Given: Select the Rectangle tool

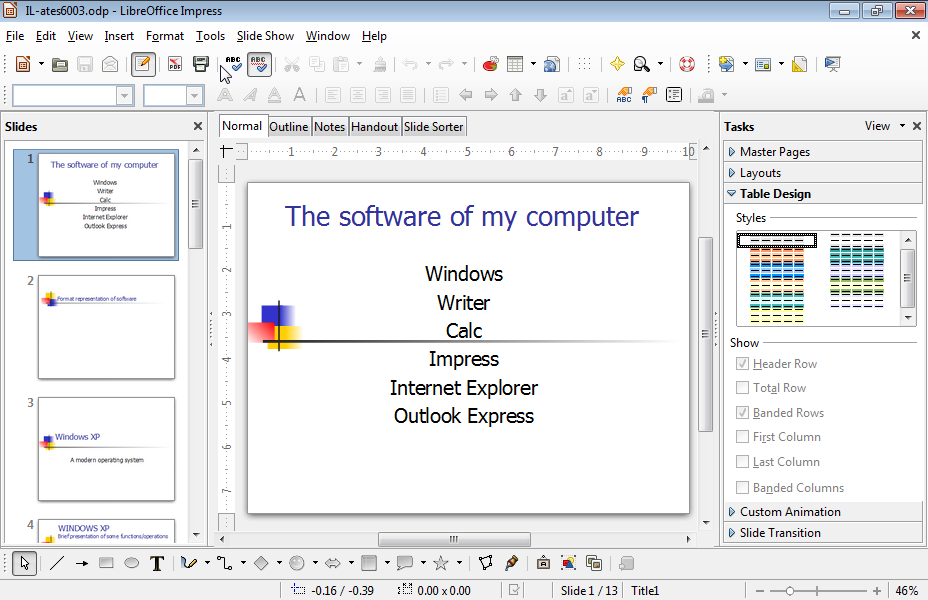Looking at the screenshot, I should coord(107,563).
